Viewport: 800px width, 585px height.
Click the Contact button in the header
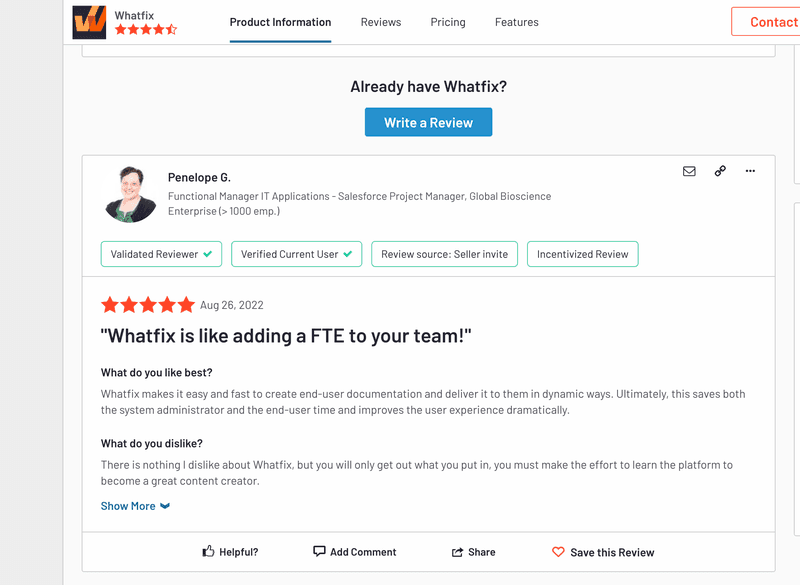(x=773, y=21)
